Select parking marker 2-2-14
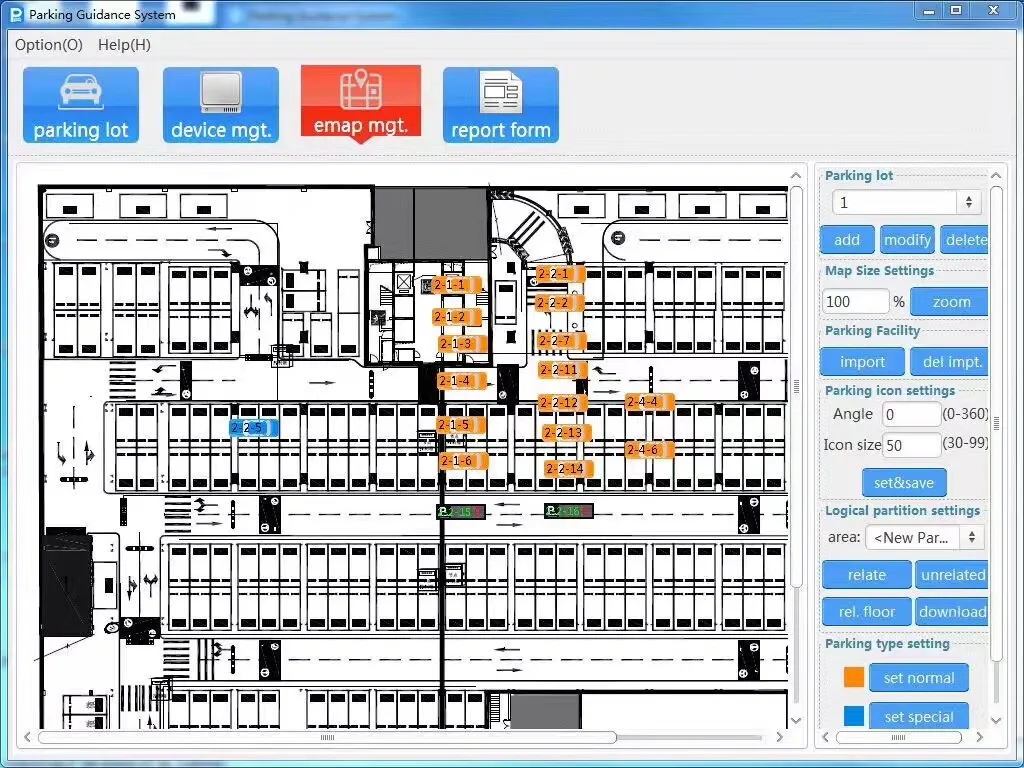Image resolution: width=1024 pixels, height=768 pixels. [x=568, y=468]
